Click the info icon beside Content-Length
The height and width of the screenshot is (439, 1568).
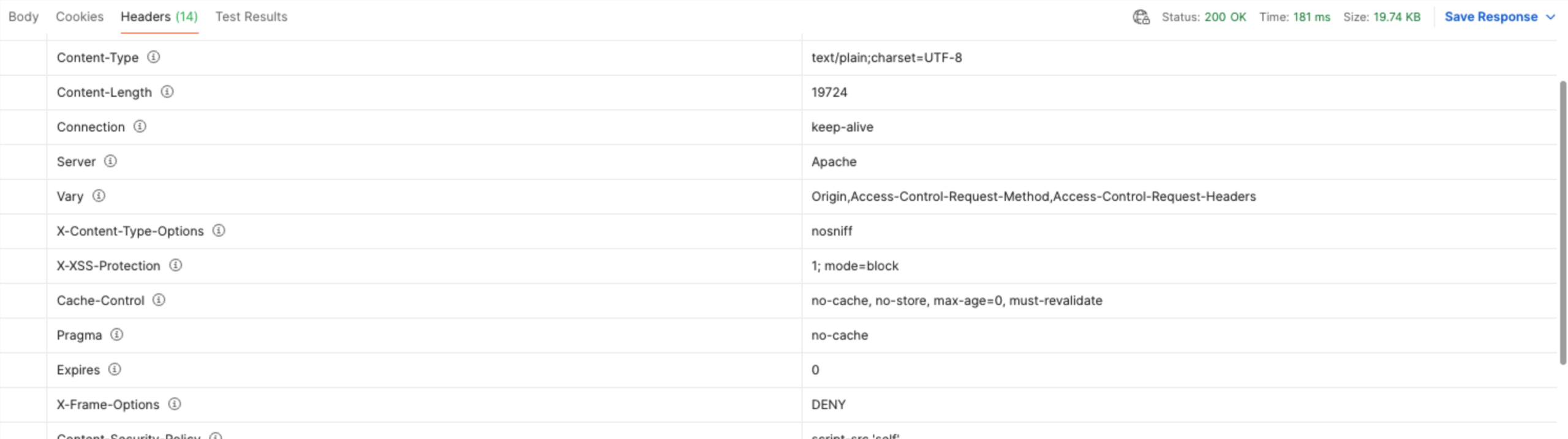[167, 92]
